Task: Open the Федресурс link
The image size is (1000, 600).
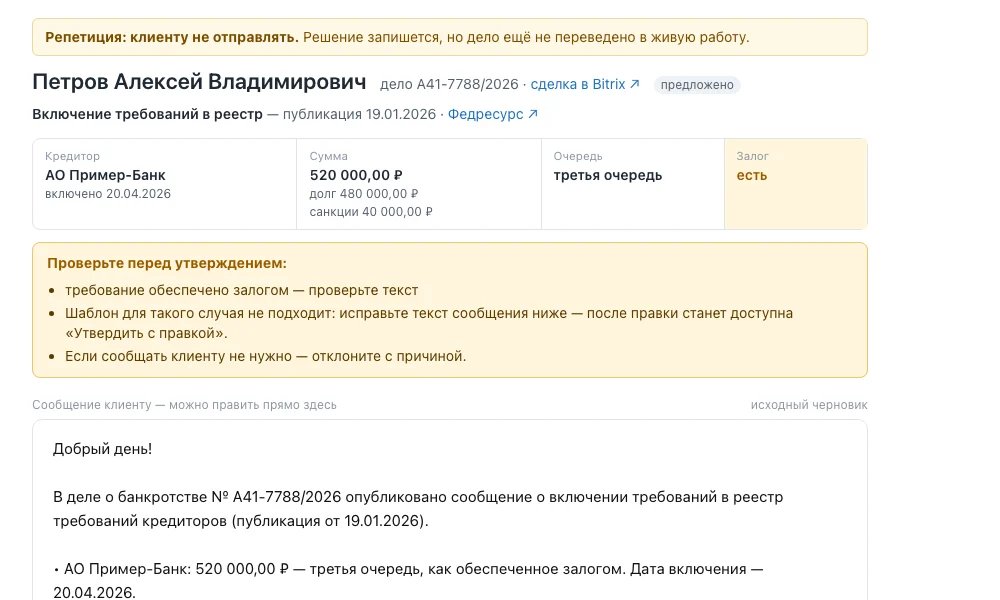Action: point(492,114)
